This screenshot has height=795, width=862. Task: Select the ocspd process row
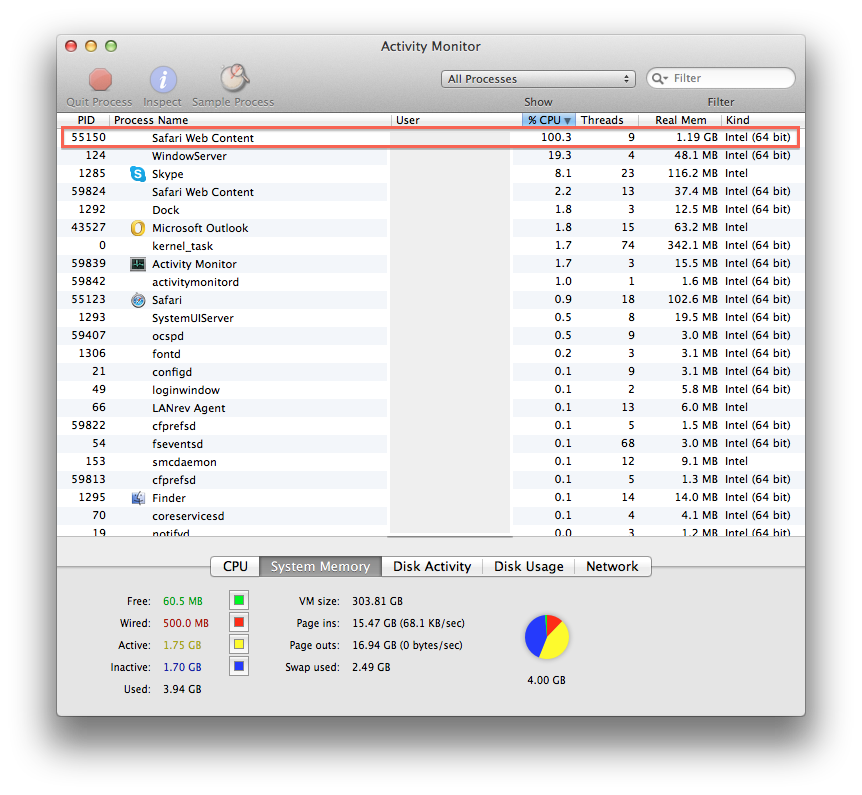click(430, 335)
